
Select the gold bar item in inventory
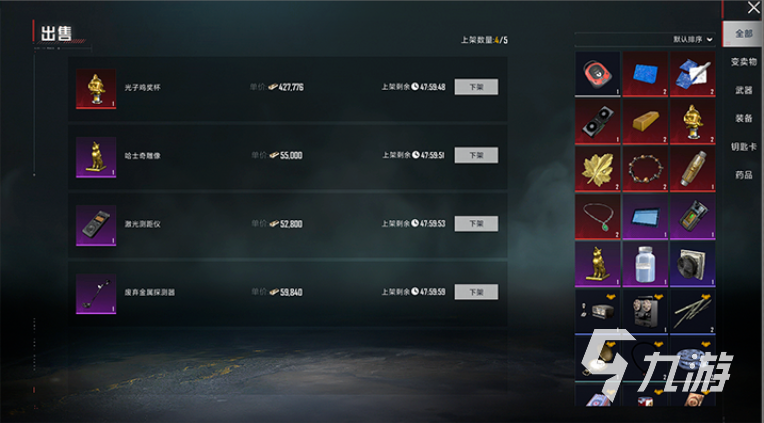[645, 122]
